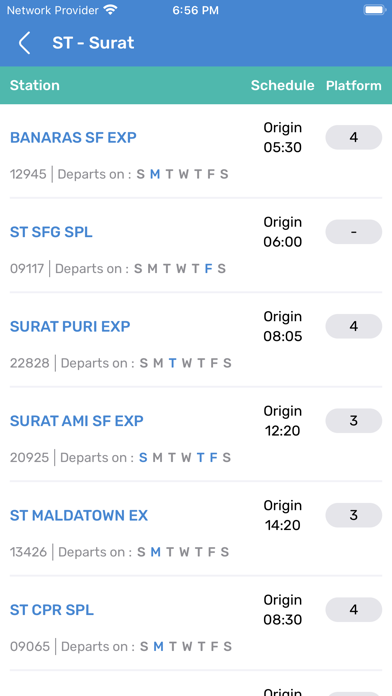The width and height of the screenshot is (392, 696).
Task: Click the Station column header
Action: (35, 85)
